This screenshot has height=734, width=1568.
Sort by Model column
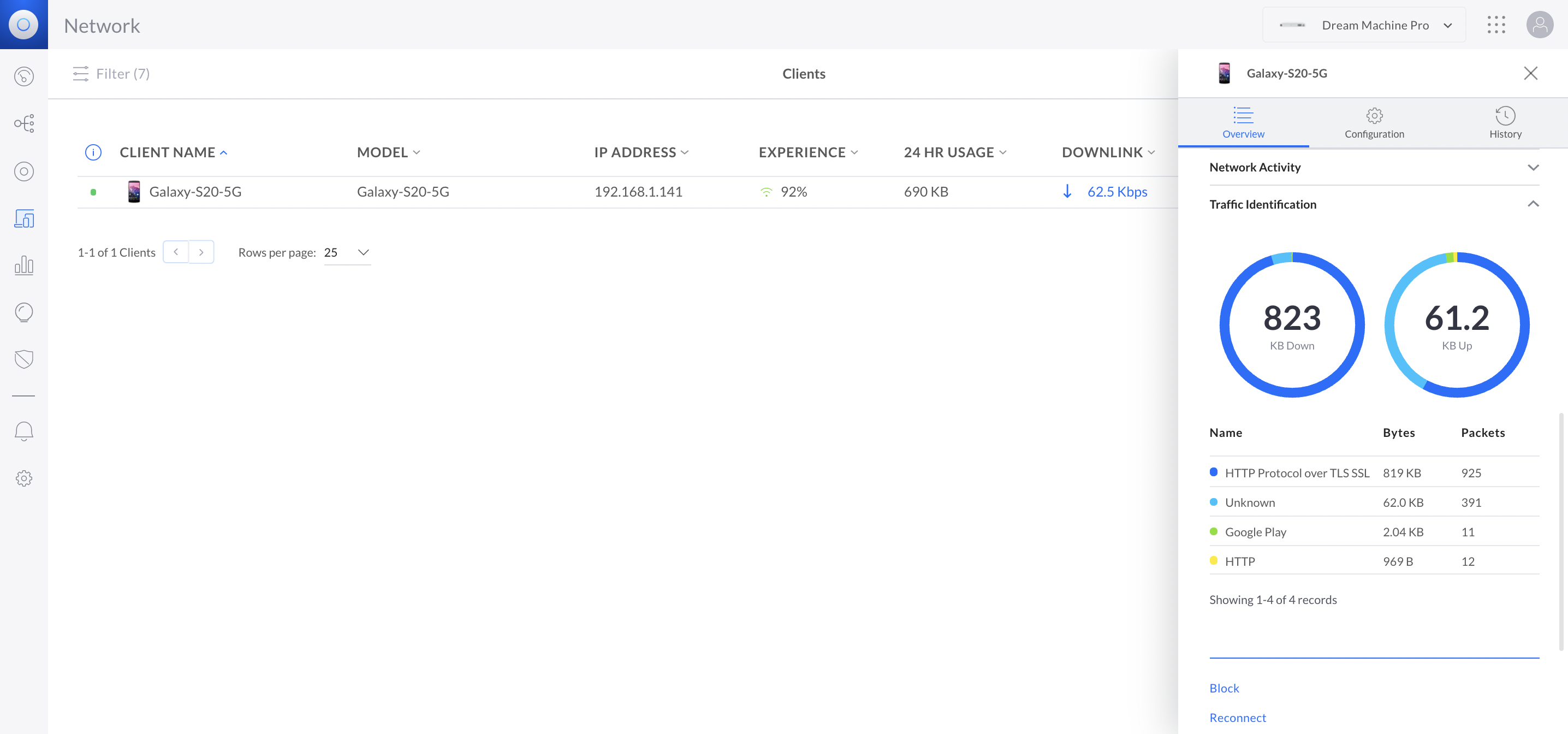[x=388, y=152]
